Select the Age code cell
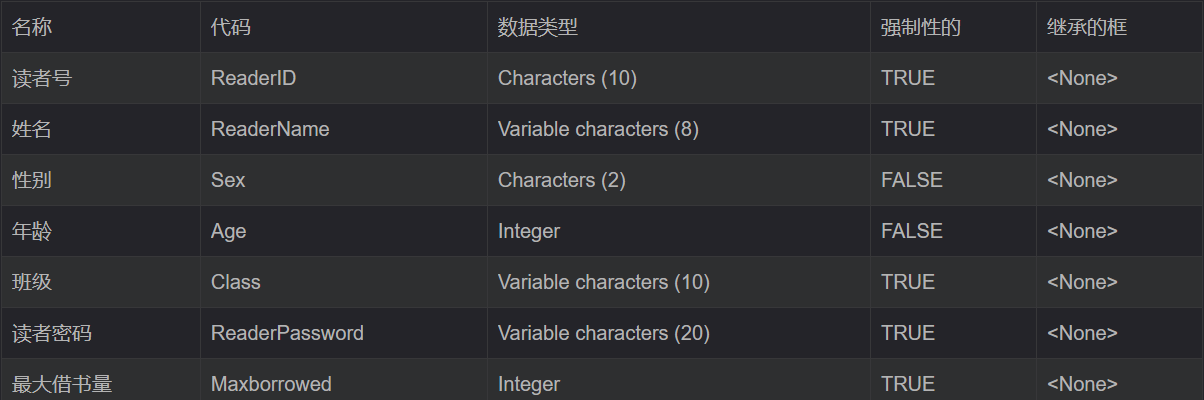The image size is (1204, 400). click(x=229, y=231)
